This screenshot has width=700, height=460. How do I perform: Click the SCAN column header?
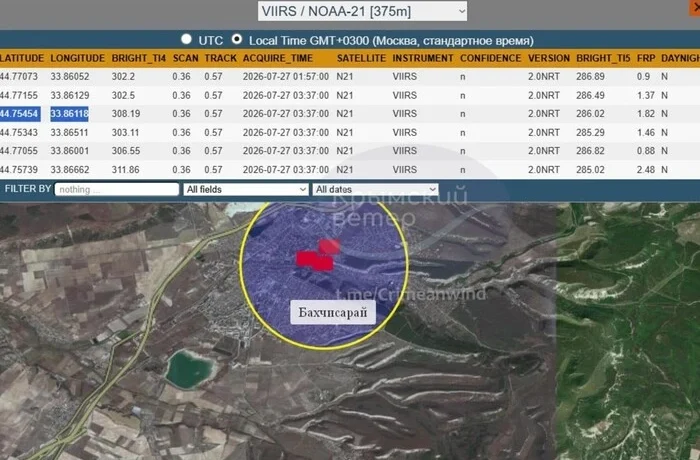tap(185, 59)
